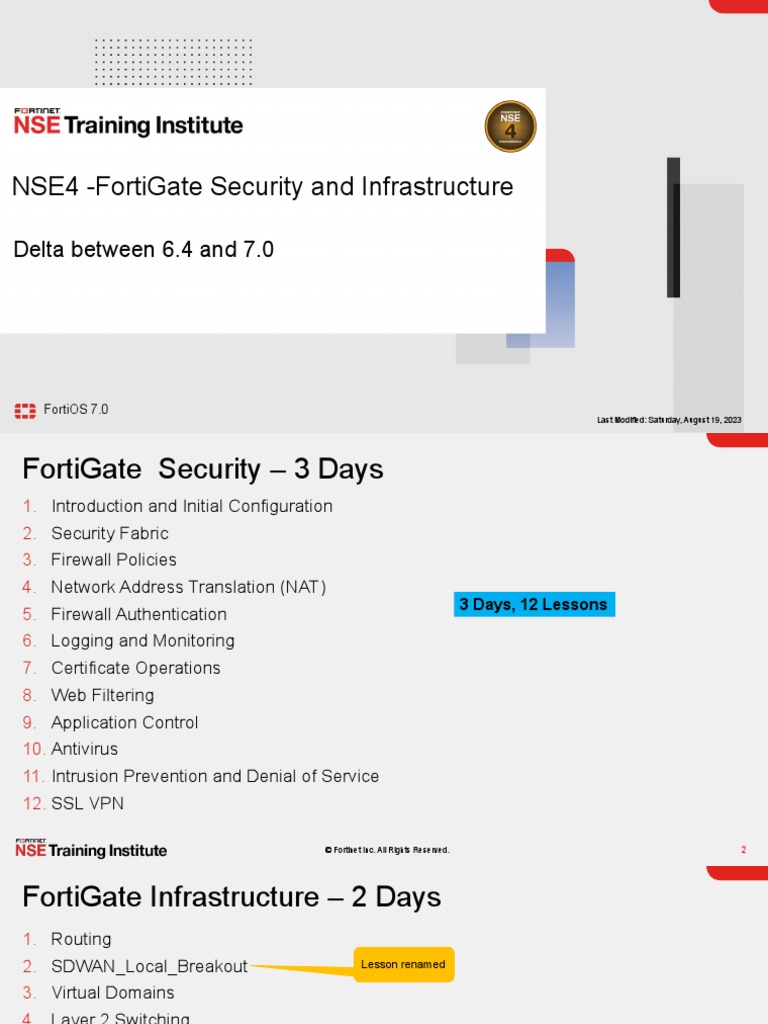Click the NSE Training Institute logo on title slide
The image size is (768, 1024).
point(128,122)
